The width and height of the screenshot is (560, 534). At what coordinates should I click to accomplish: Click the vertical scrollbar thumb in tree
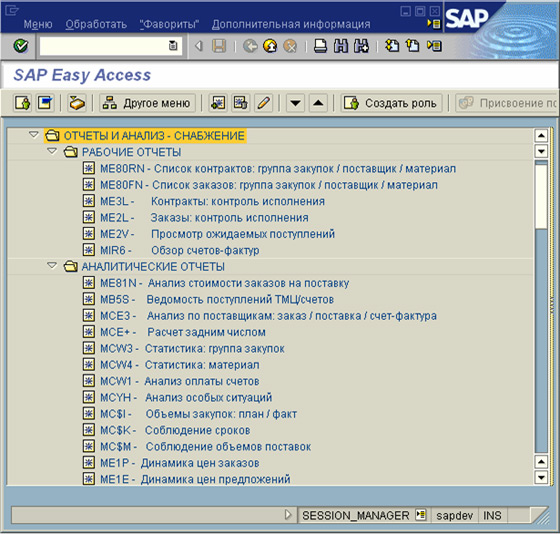tap(541, 195)
